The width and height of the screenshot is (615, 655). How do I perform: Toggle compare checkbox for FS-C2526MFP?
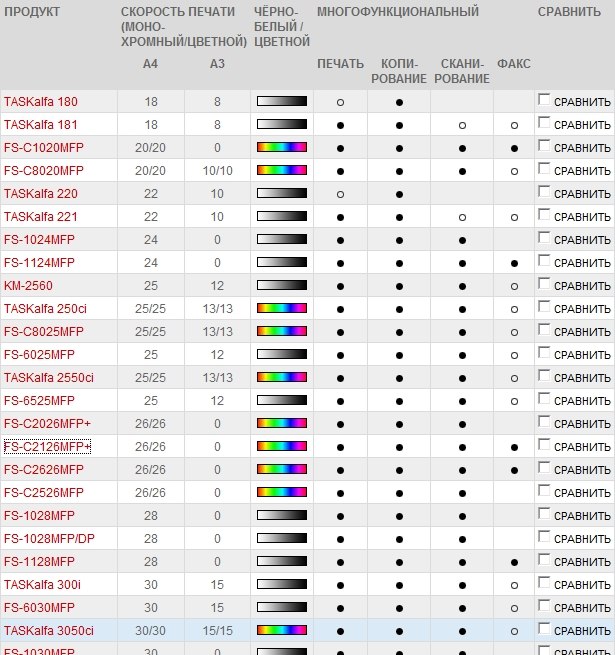point(544,490)
